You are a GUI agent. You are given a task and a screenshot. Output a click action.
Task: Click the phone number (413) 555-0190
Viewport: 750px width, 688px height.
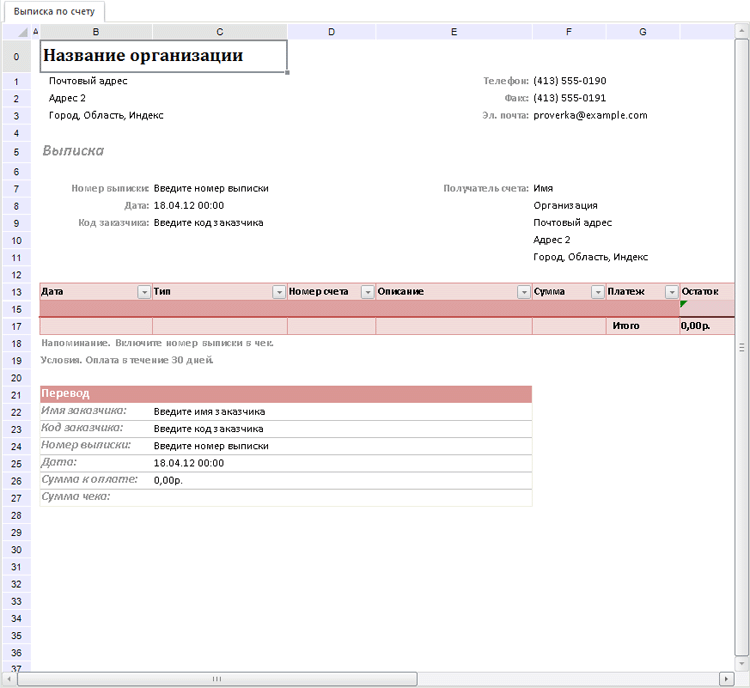(570, 81)
